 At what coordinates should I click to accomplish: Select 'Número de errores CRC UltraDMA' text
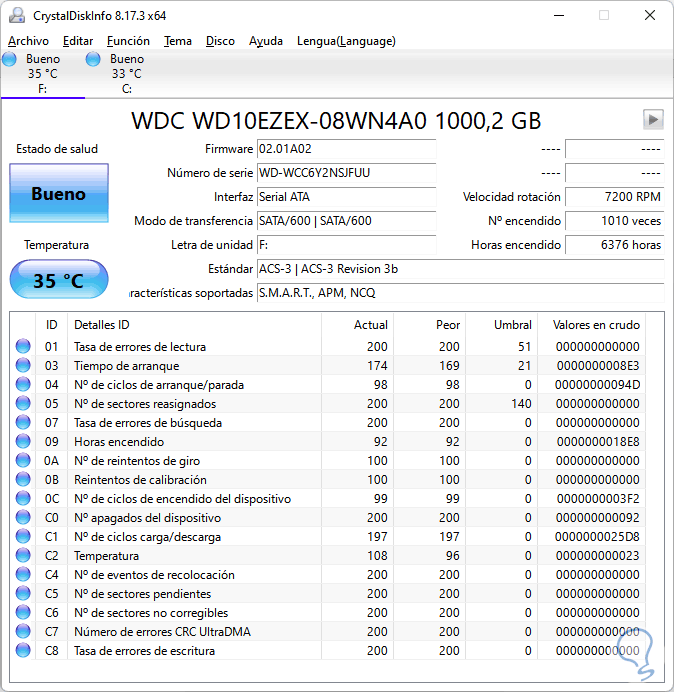(162, 632)
